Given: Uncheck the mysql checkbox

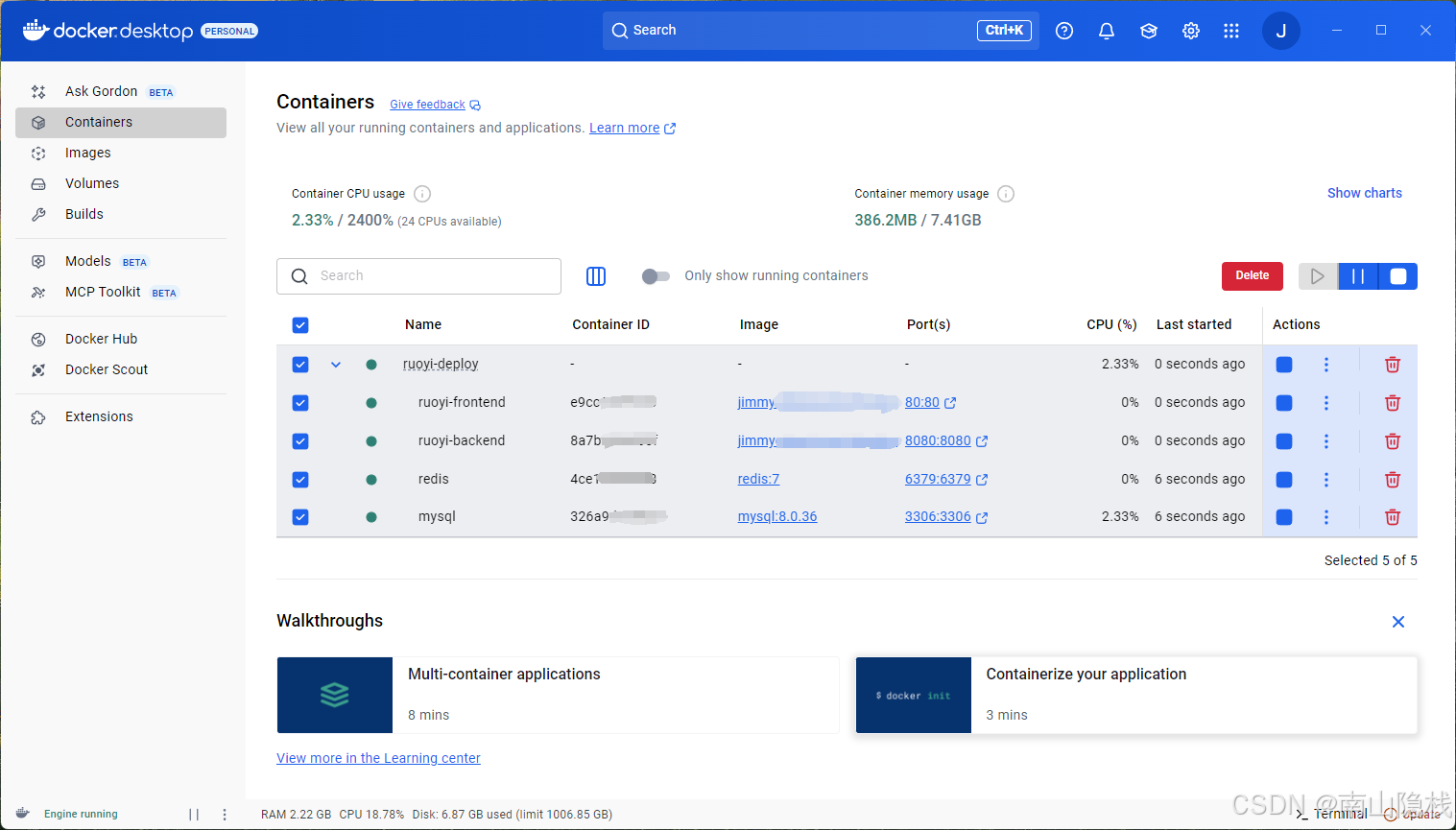Looking at the screenshot, I should point(300,517).
